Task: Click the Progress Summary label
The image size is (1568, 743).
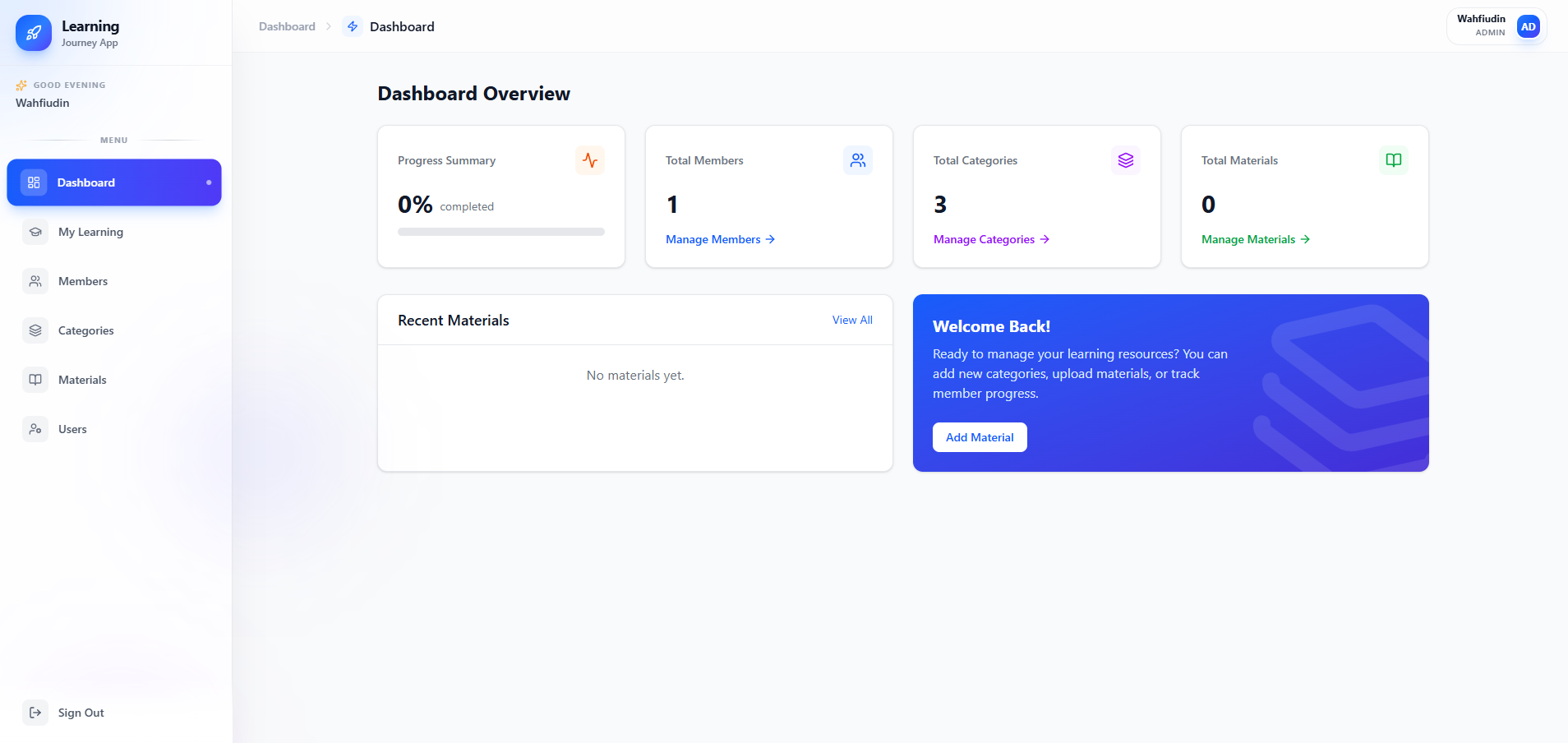Action: 447,160
